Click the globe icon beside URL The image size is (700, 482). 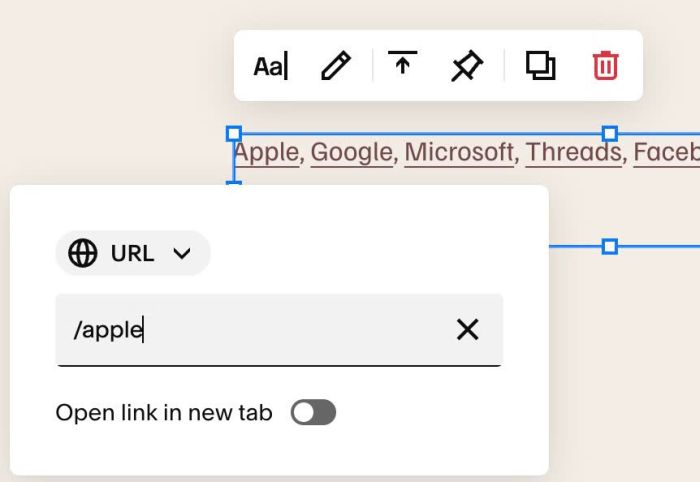coord(83,253)
